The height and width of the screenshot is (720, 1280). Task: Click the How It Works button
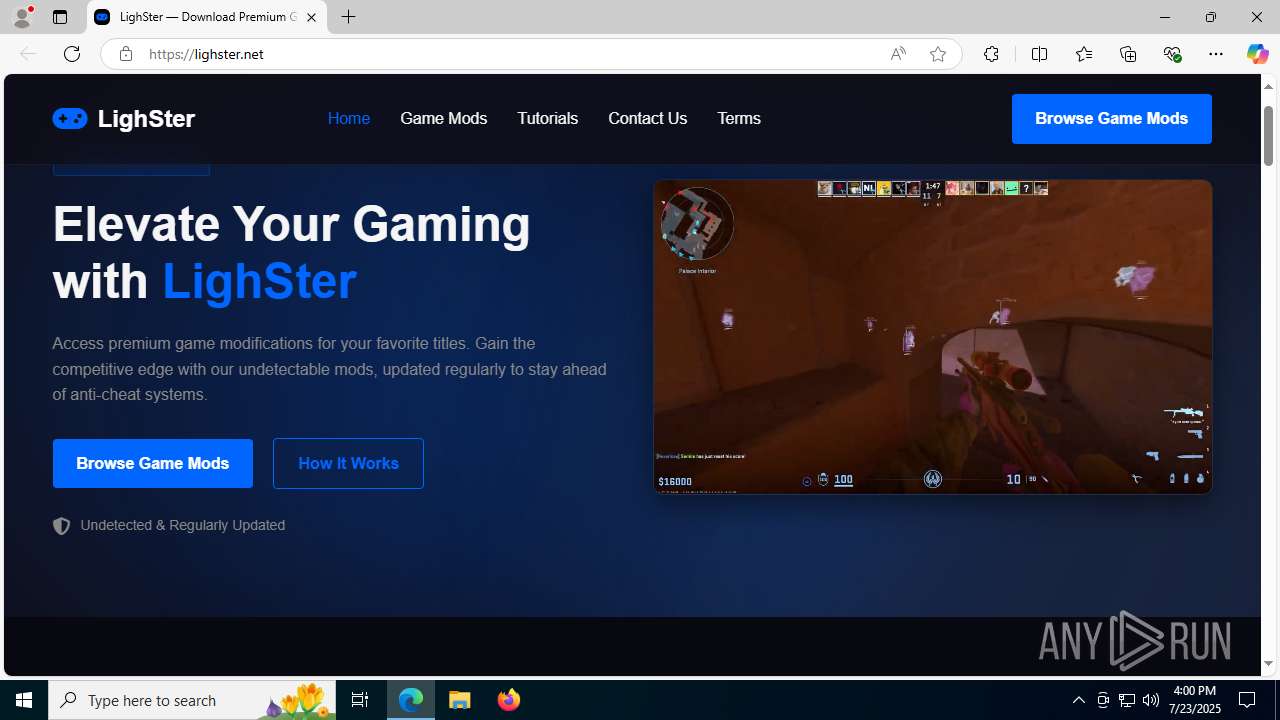[x=348, y=463]
